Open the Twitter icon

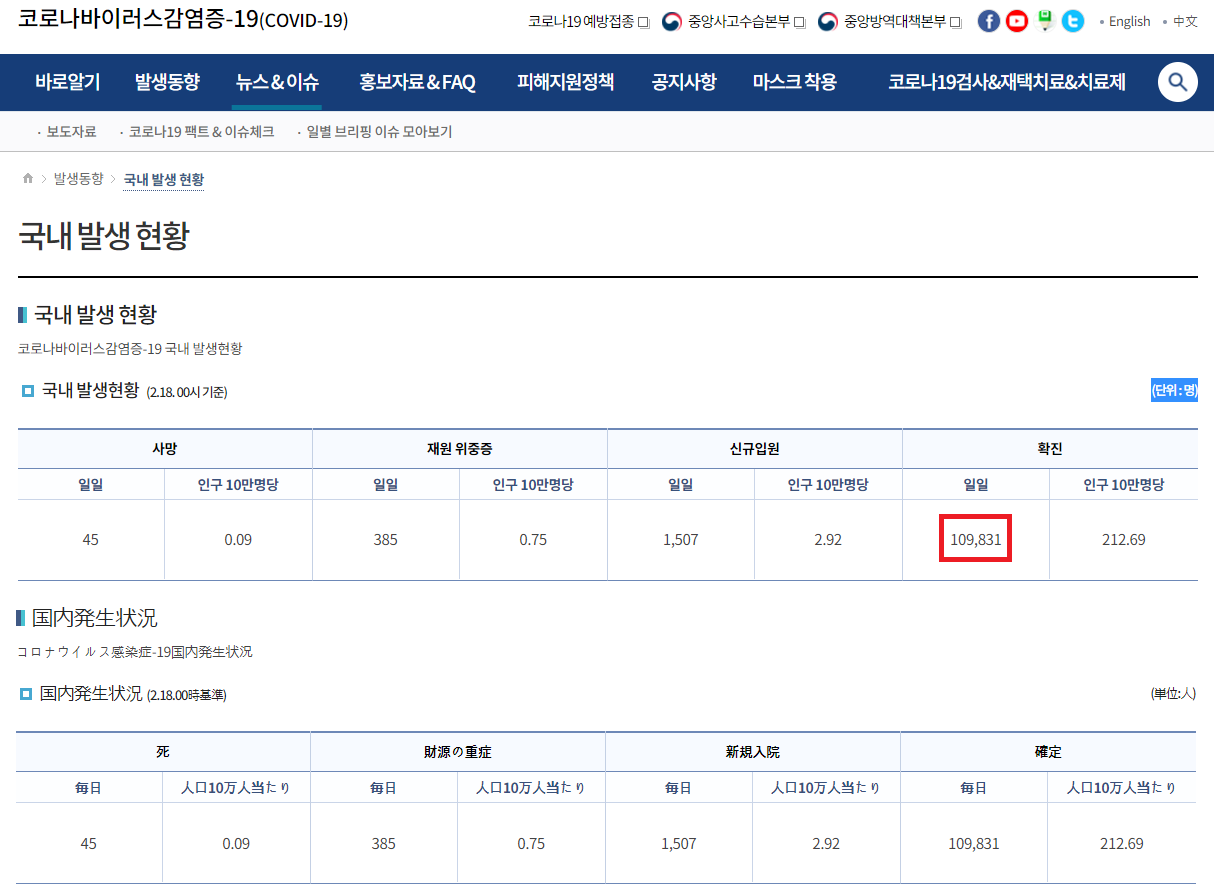[x=1073, y=21]
